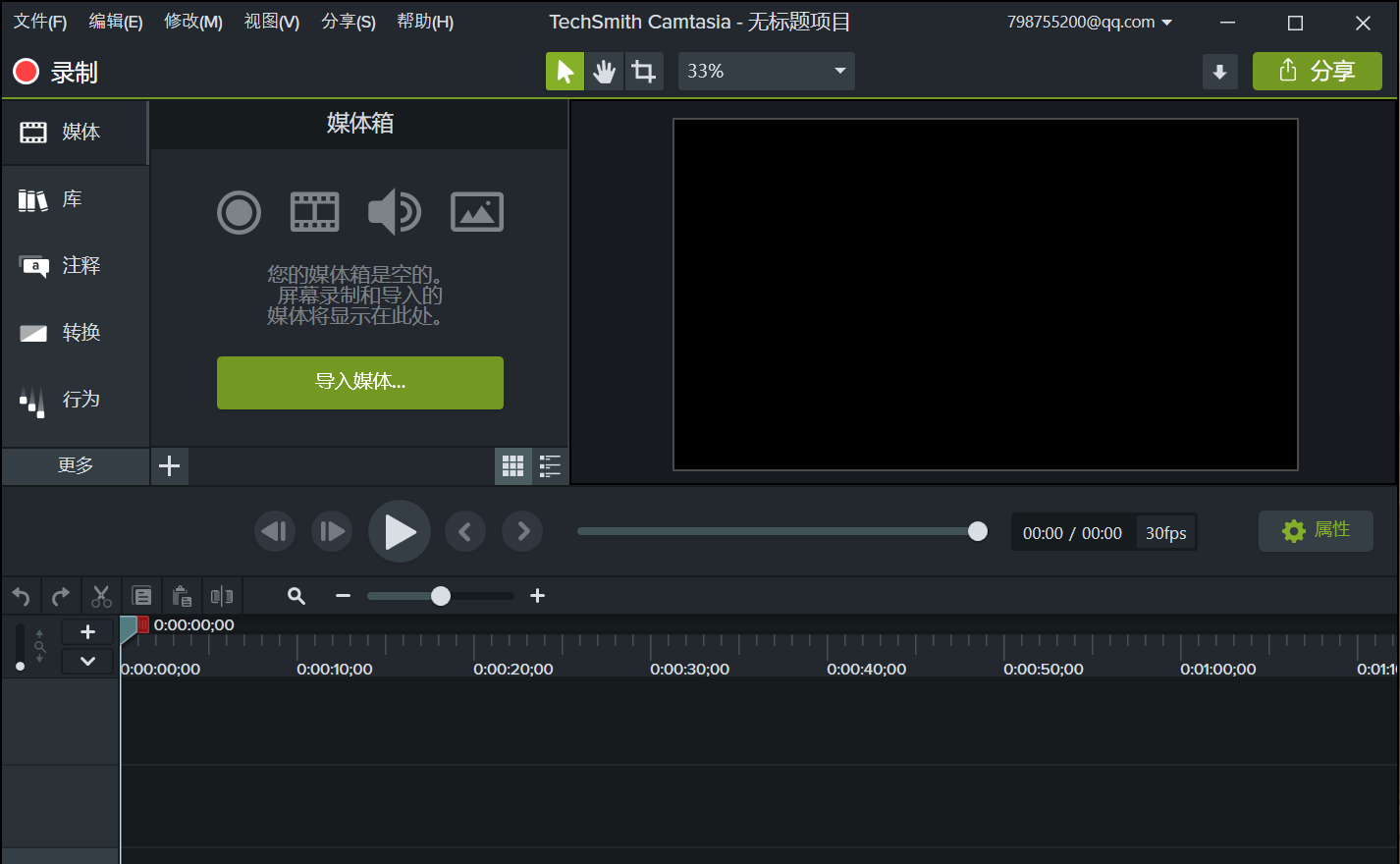Click the audio speaker icon
The height and width of the screenshot is (864, 1400).
(x=395, y=211)
